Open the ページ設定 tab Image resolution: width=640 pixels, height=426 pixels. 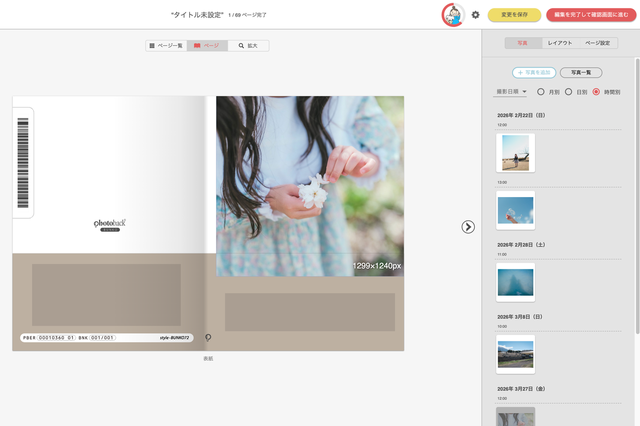[x=597, y=43]
